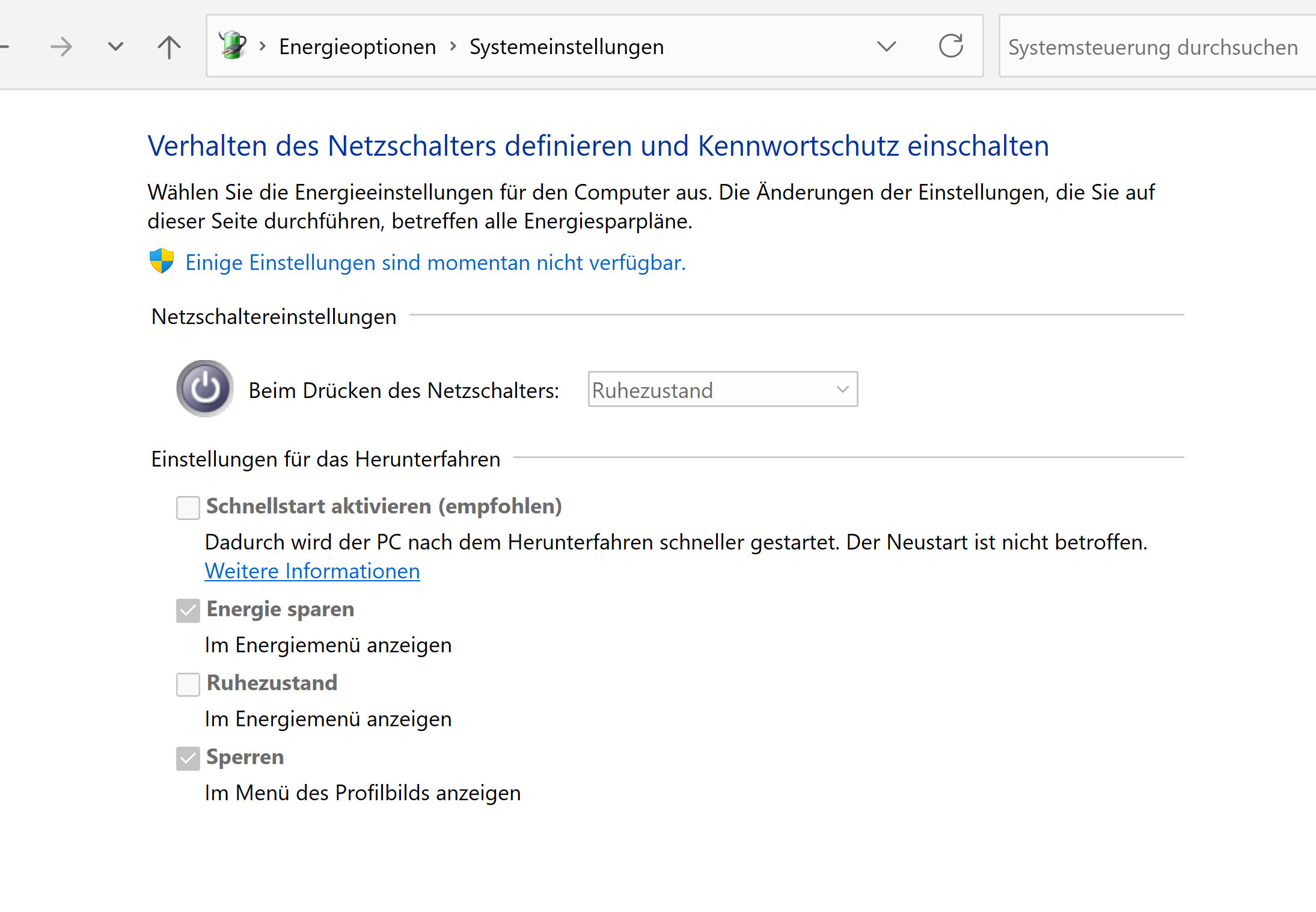Toggle the Energie sparen checkbox
1316x912 pixels.
(188, 610)
